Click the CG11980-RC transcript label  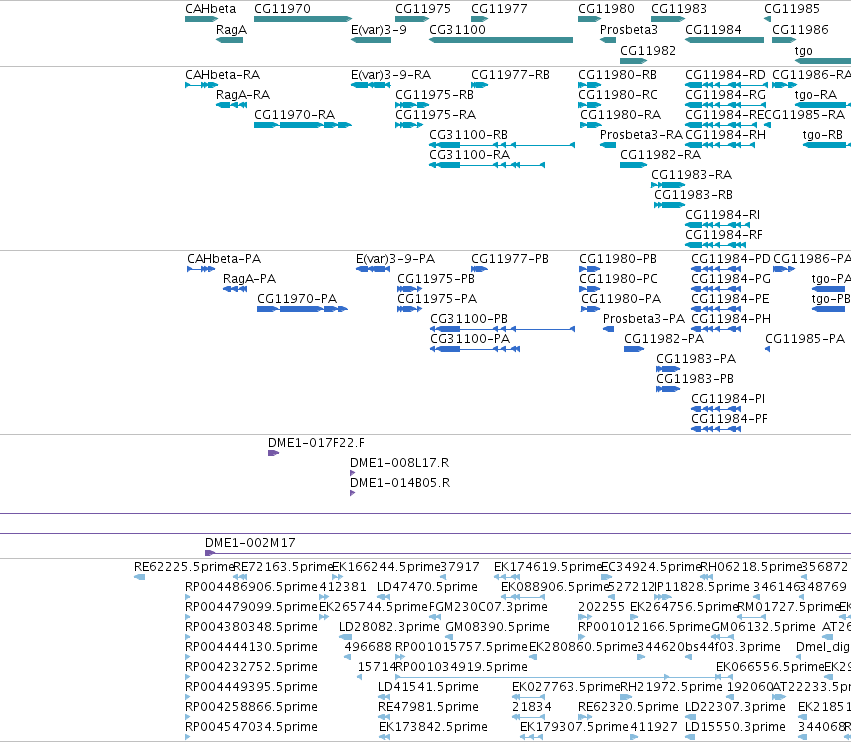[x=618, y=94]
